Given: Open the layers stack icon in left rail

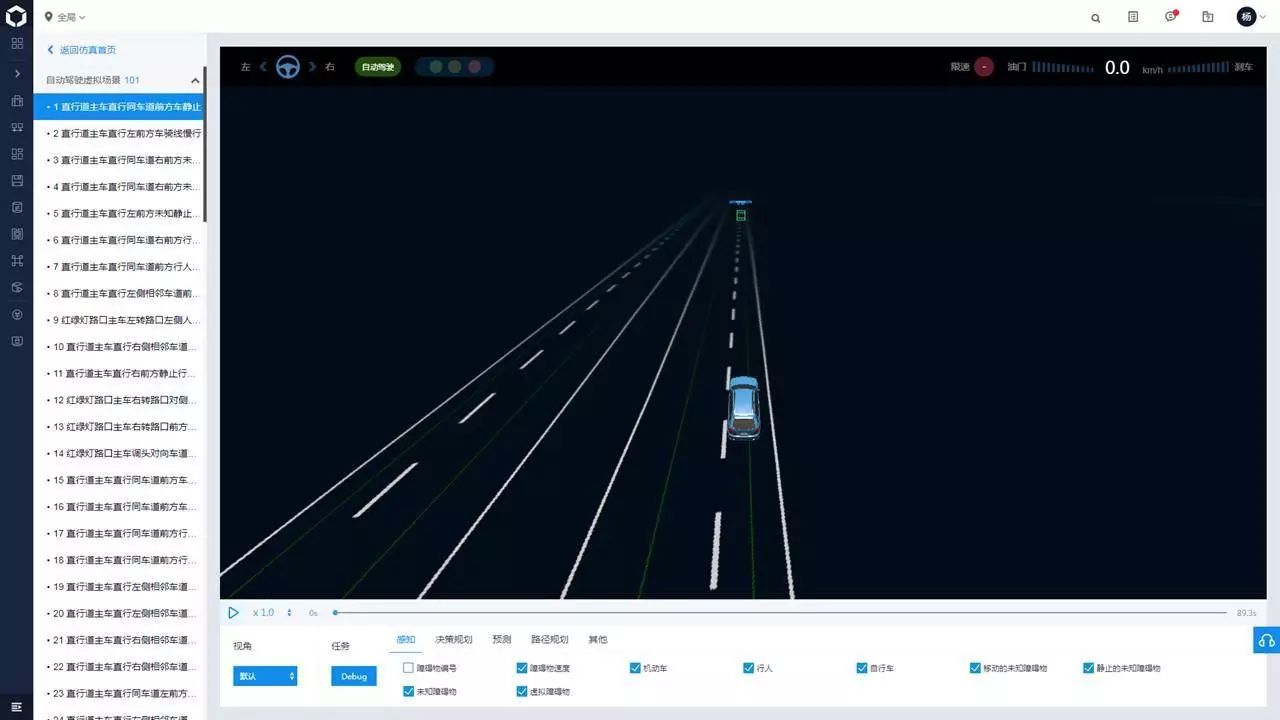Looking at the screenshot, I should coord(17,287).
